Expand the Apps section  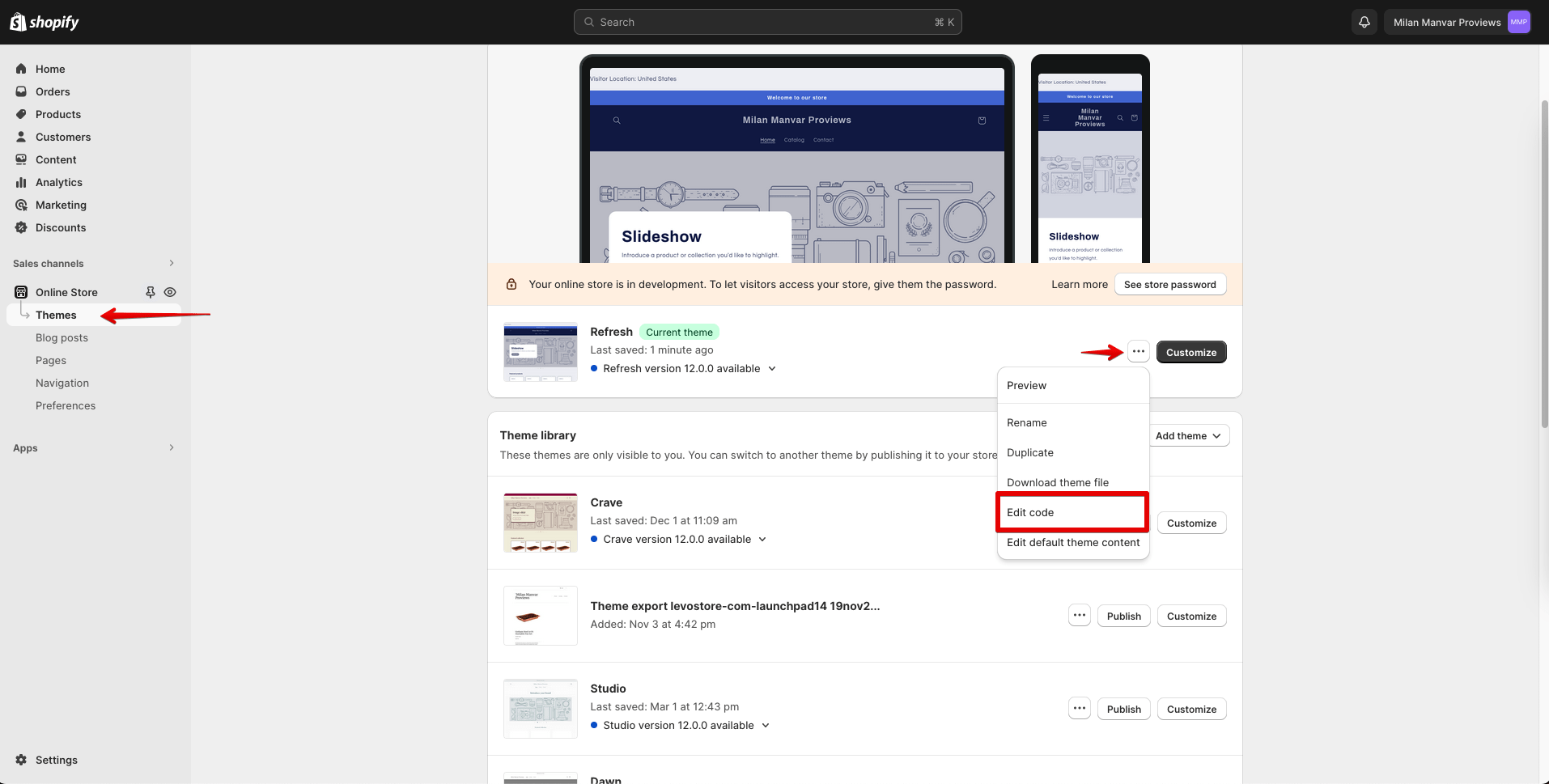click(172, 447)
